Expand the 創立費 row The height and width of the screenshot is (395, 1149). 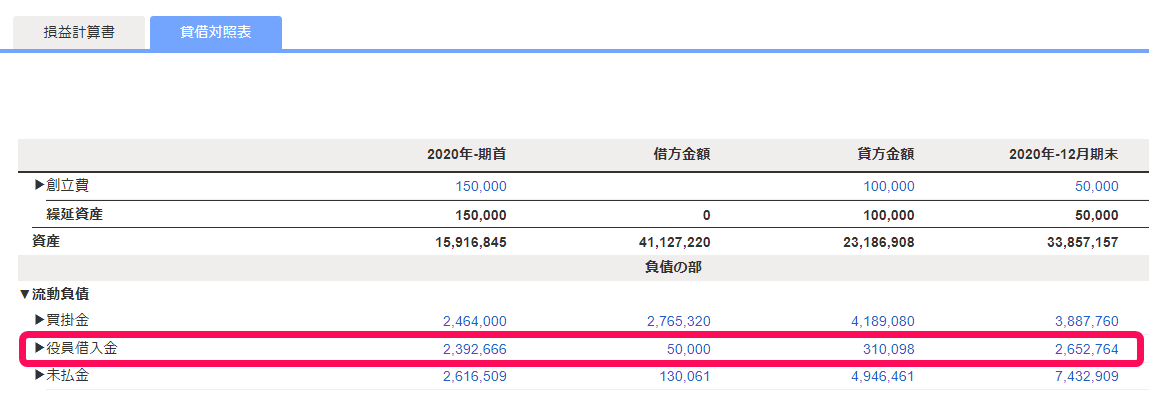tap(40, 186)
